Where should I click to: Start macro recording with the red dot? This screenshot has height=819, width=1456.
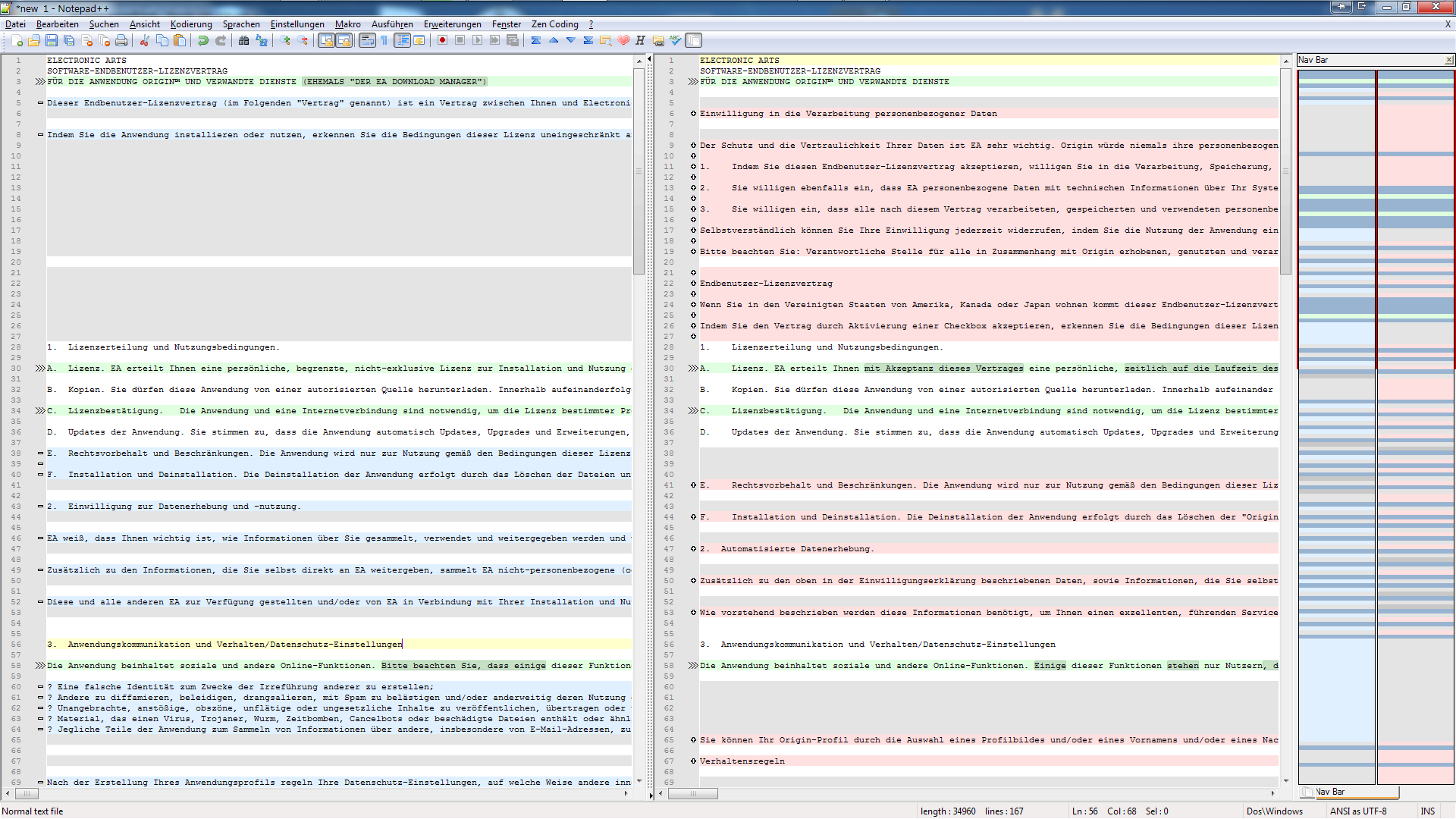(442, 41)
